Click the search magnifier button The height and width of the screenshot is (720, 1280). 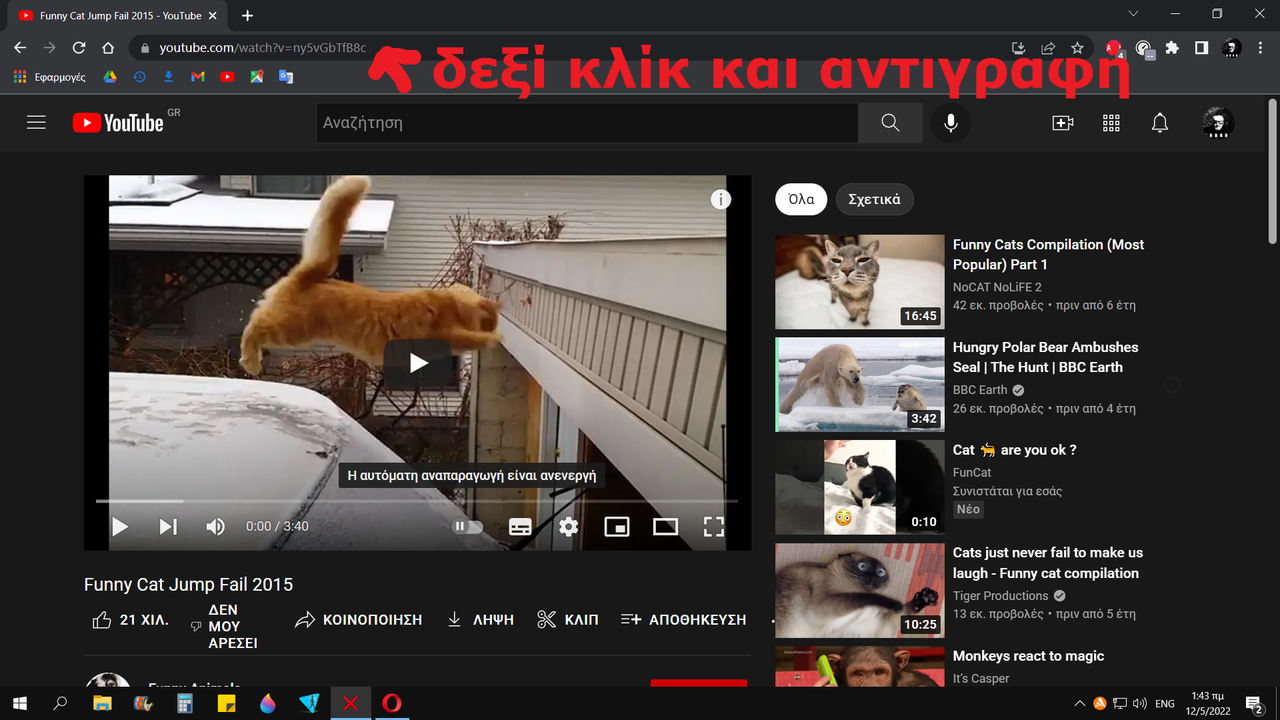tap(890, 123)
